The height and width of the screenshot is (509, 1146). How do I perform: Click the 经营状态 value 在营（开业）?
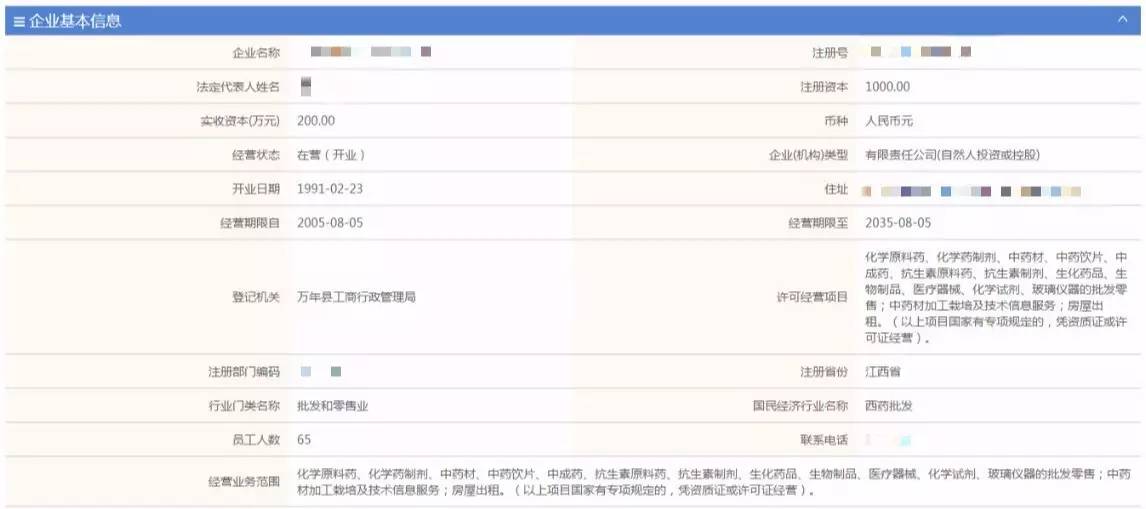(331, 155)
